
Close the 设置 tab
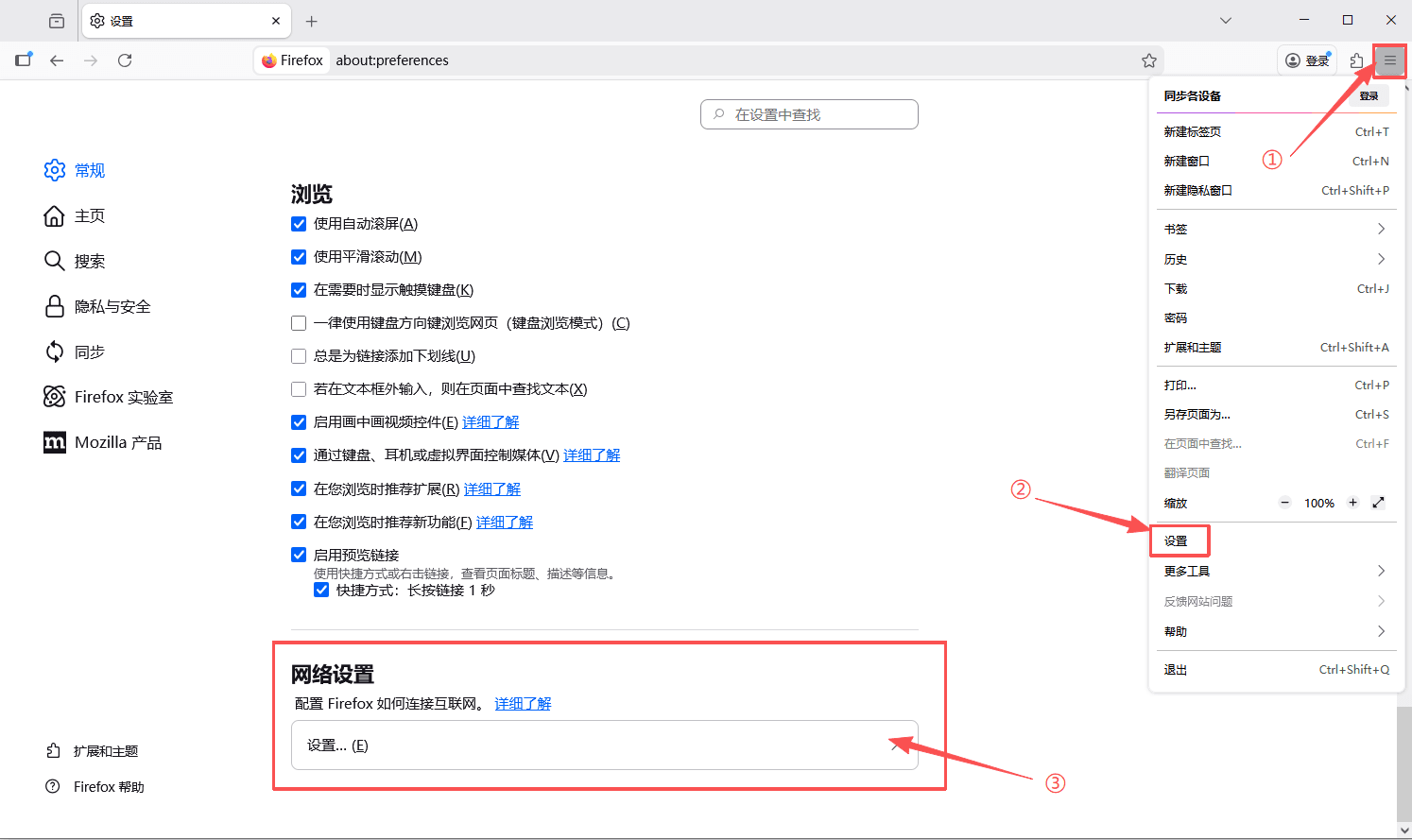(x=276, y=21)
